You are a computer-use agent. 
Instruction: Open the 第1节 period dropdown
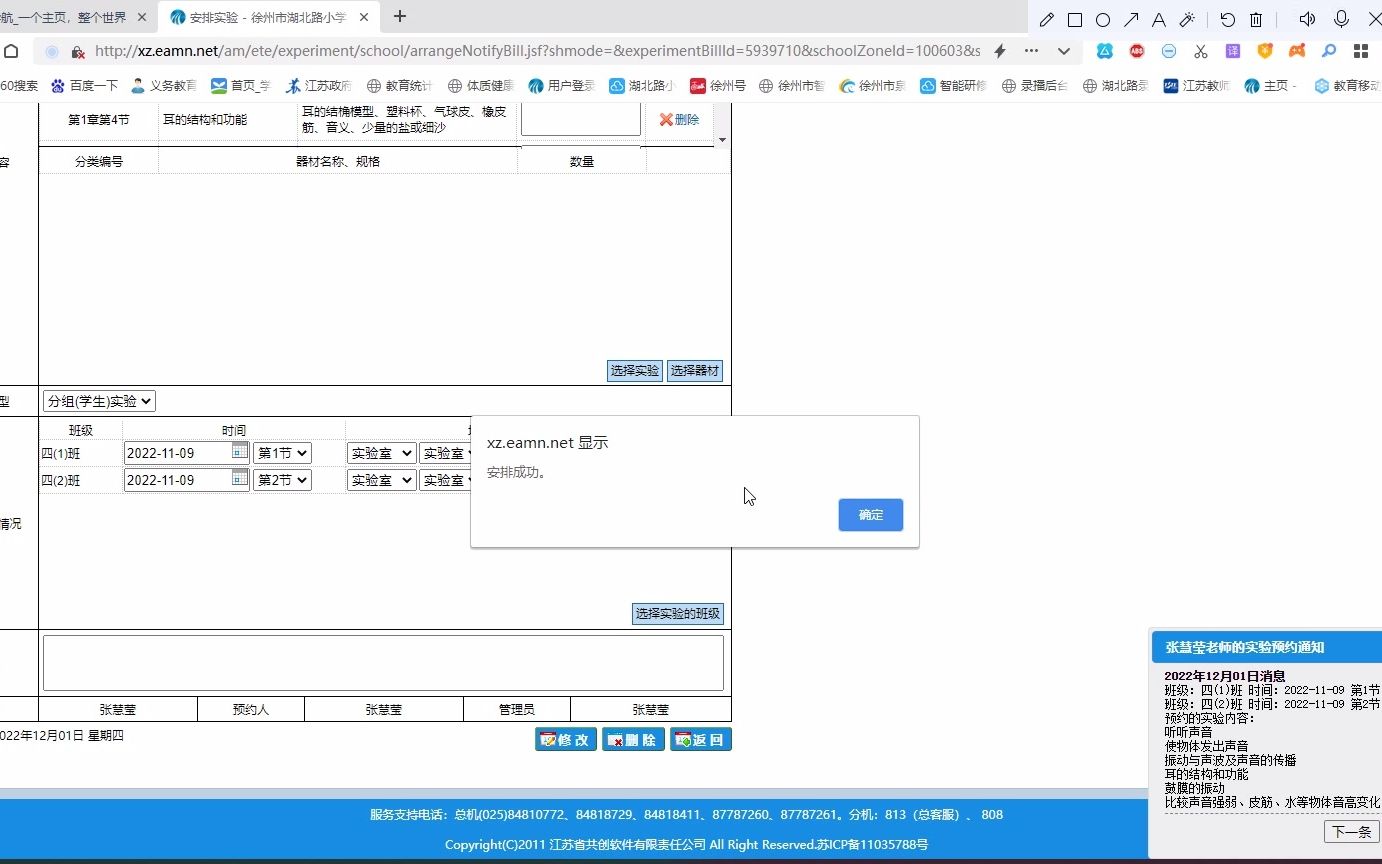click(282, 453)
